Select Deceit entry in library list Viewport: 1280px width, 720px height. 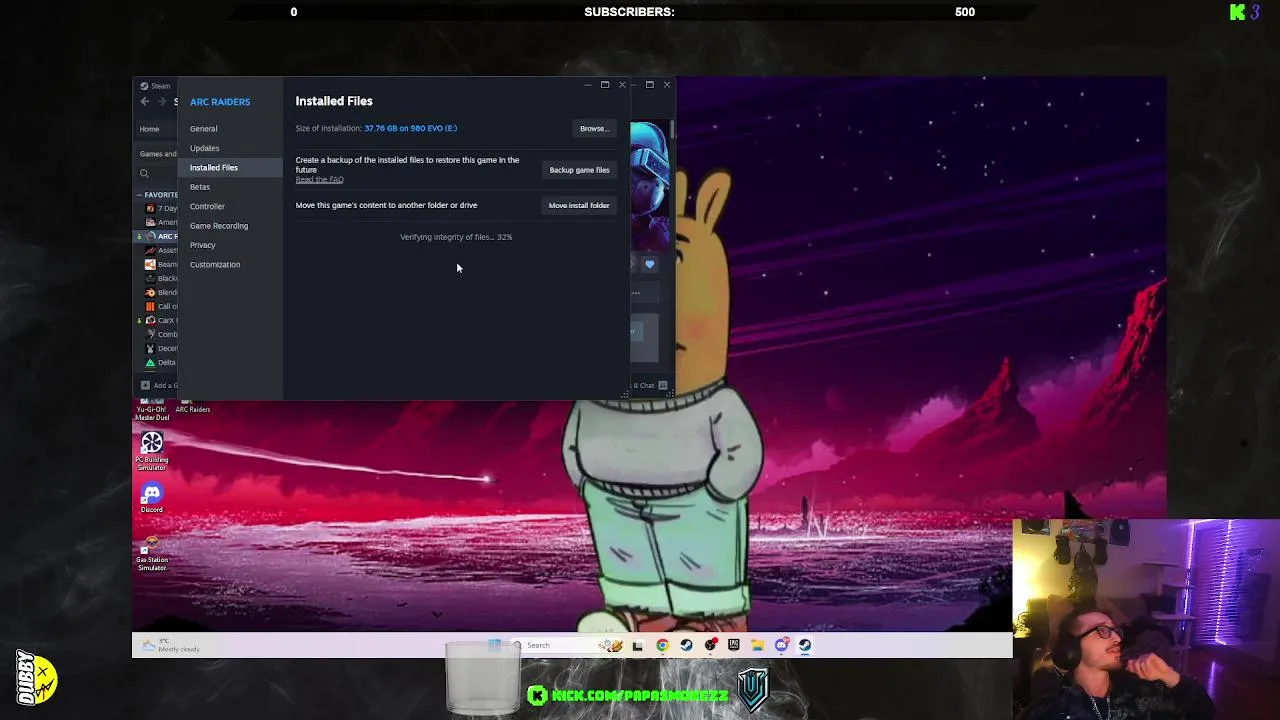[161, 348]
